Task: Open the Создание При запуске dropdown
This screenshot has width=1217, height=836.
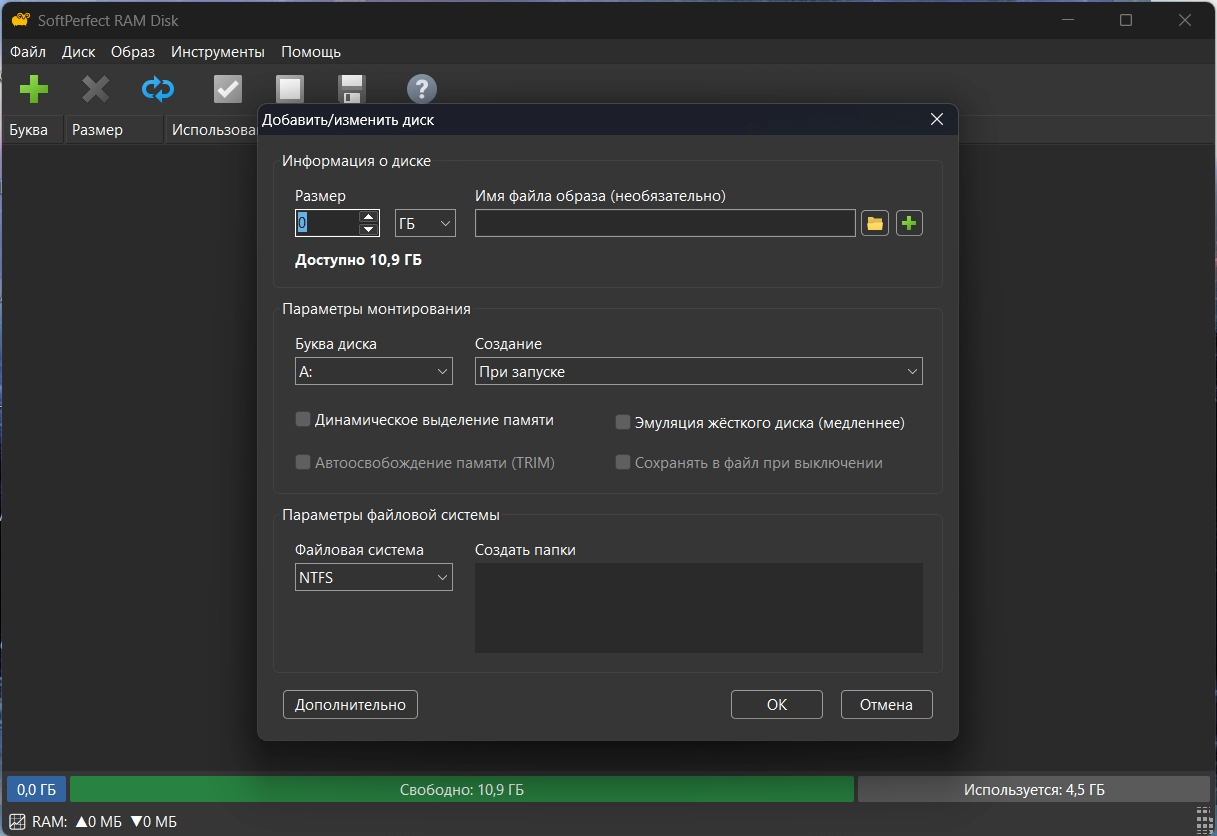Action: pyautogui.click(x=699, y=371)
